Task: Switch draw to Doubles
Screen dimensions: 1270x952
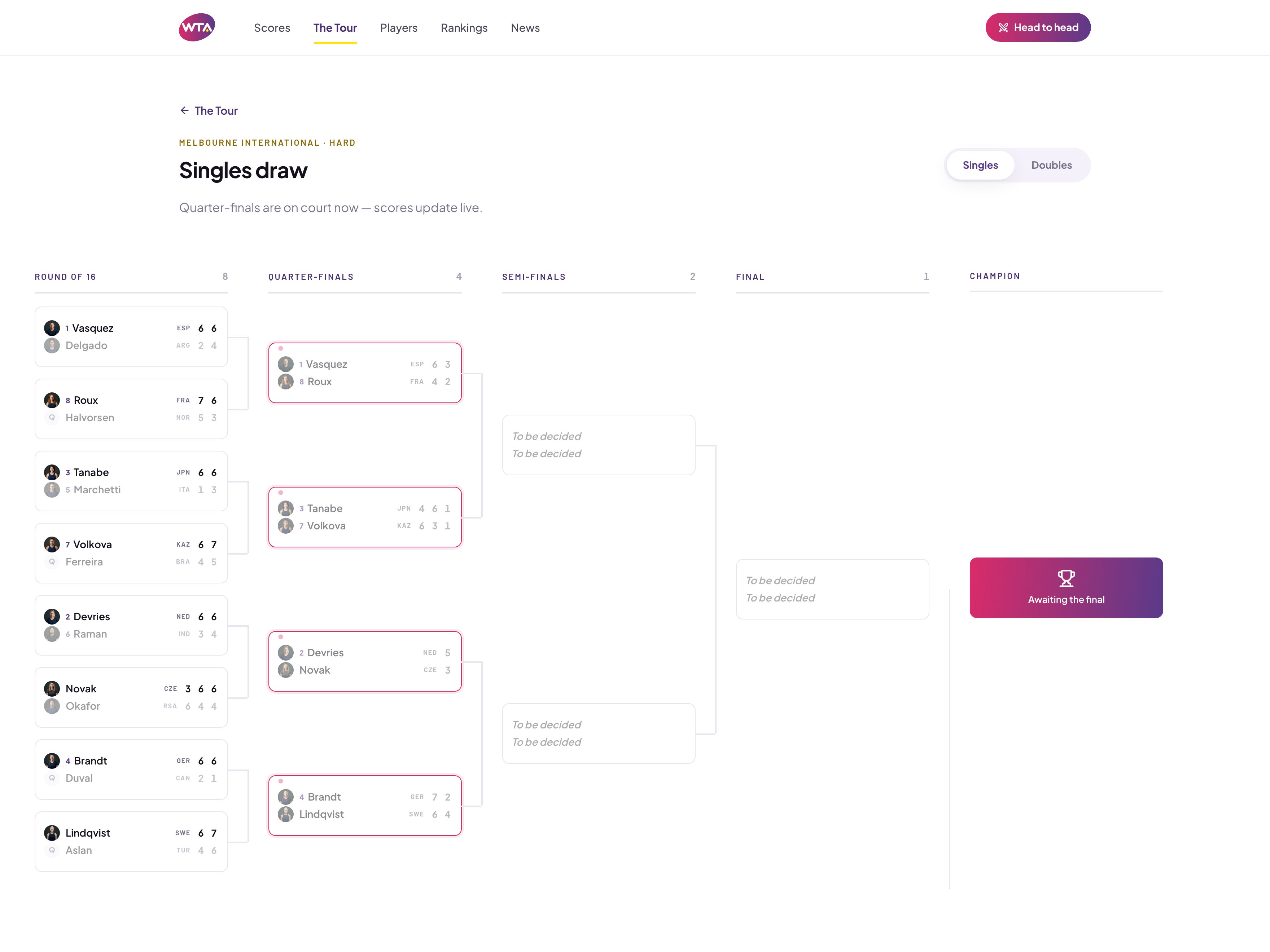Action: coord(1051,165)
